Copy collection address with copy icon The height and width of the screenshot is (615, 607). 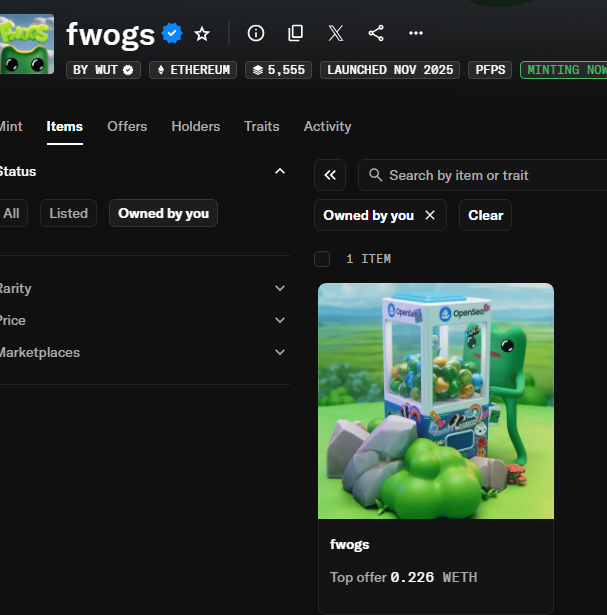[296, 33]
